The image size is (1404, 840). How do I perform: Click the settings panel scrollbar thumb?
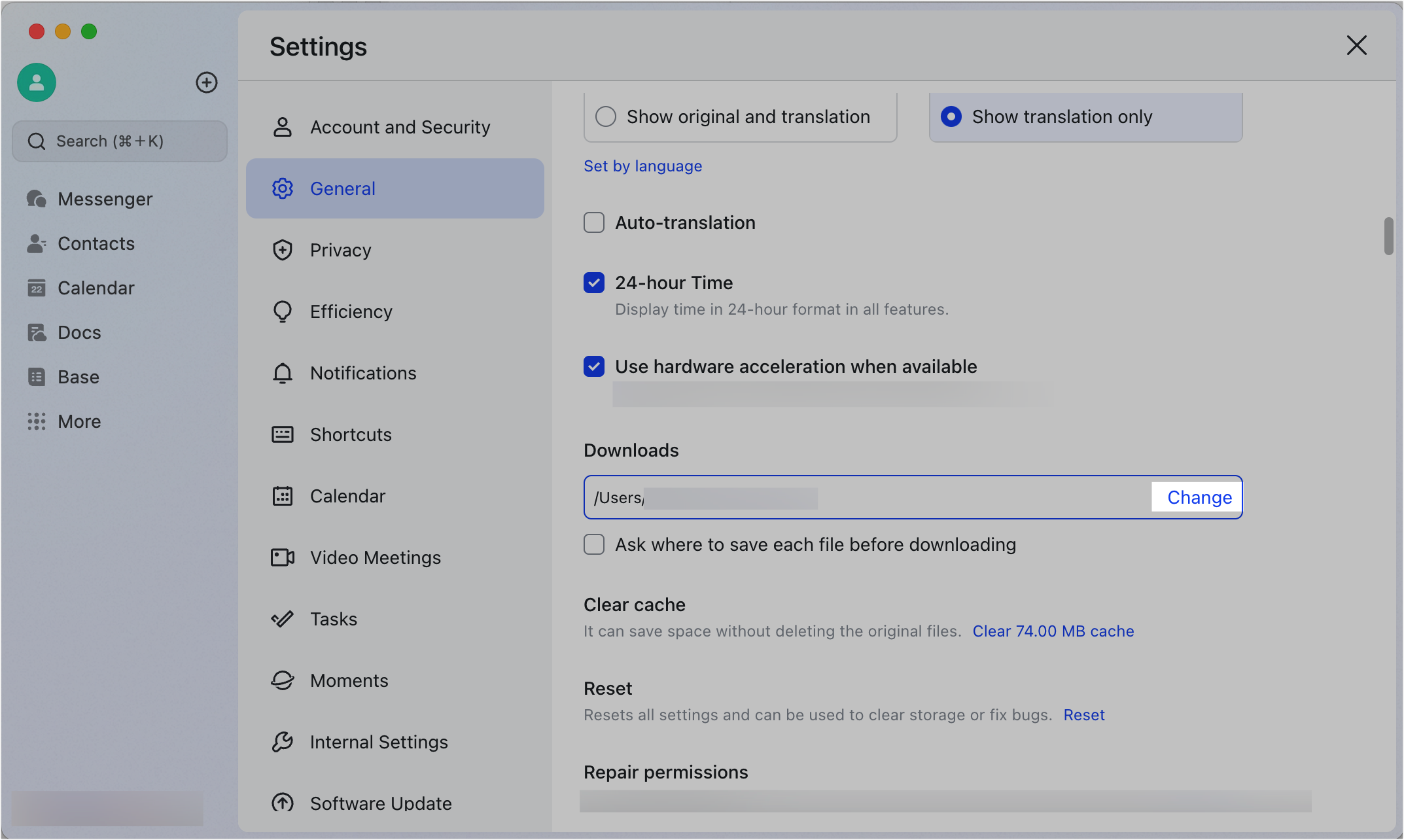click(x=1388, y=236)
